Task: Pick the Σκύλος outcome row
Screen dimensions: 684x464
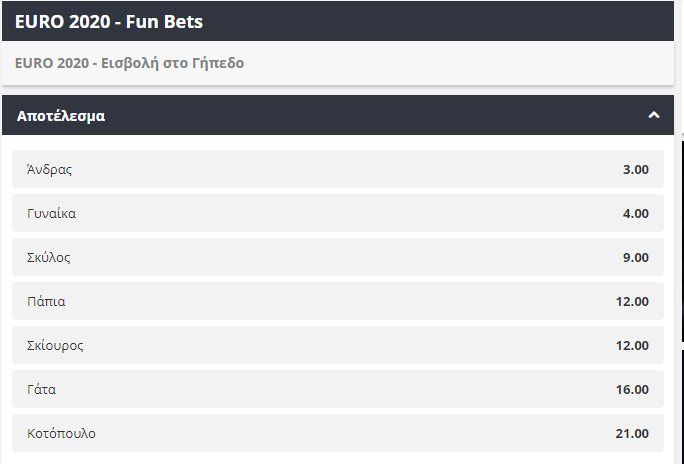Action: (x=337, y=257)
